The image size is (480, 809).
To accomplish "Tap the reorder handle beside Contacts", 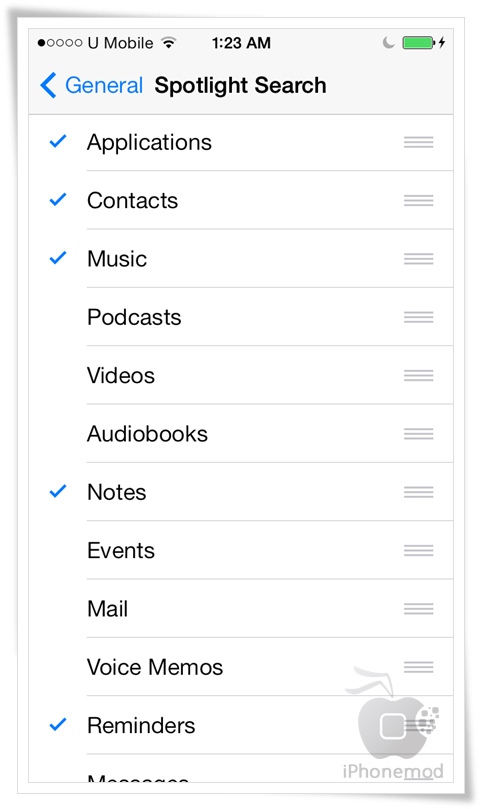I will pos(418,200).
